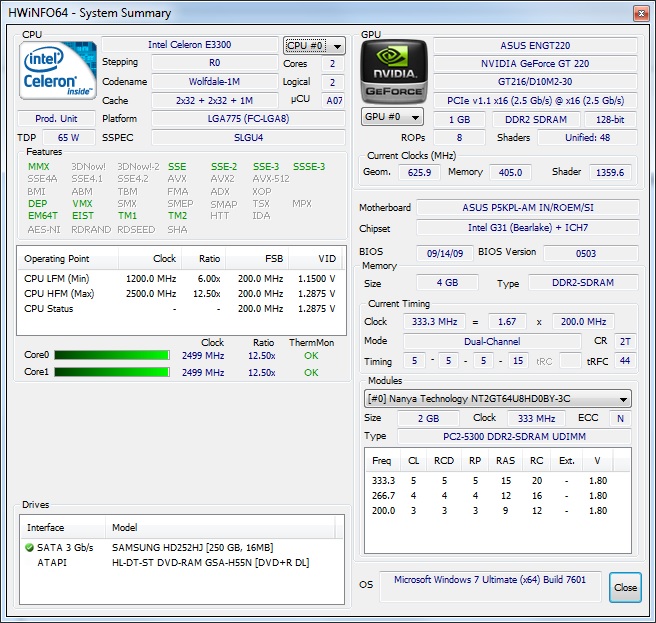Click the BIOS Version value 0503
Screen dimensions: 656x623
pyautogui.click(x=591, y=254)
